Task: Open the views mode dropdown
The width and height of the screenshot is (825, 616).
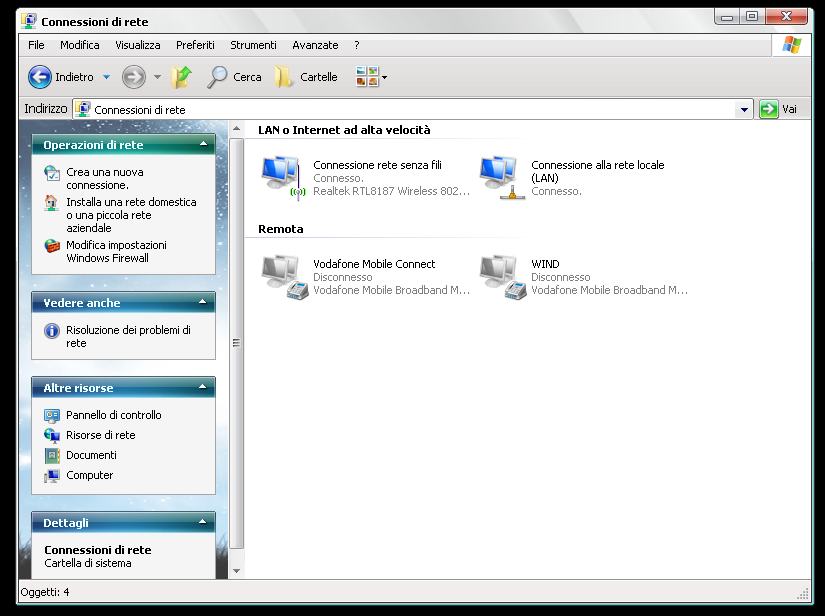Action: (384, 77)
